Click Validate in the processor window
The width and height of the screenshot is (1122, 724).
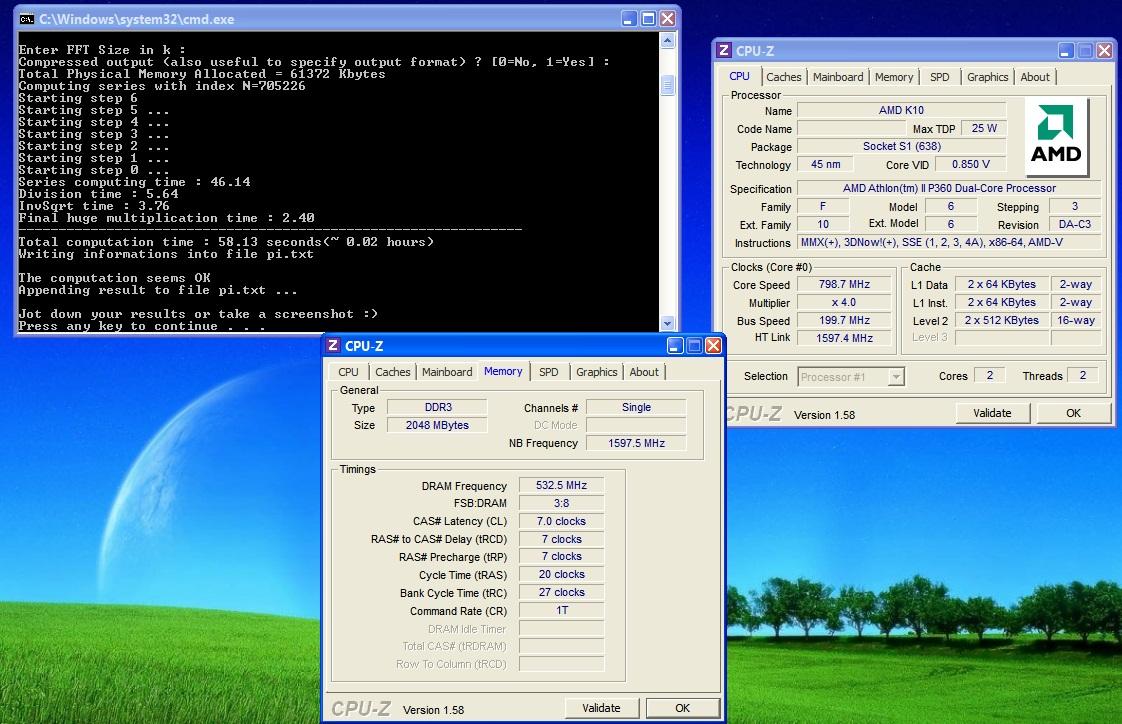click(992, 413)
